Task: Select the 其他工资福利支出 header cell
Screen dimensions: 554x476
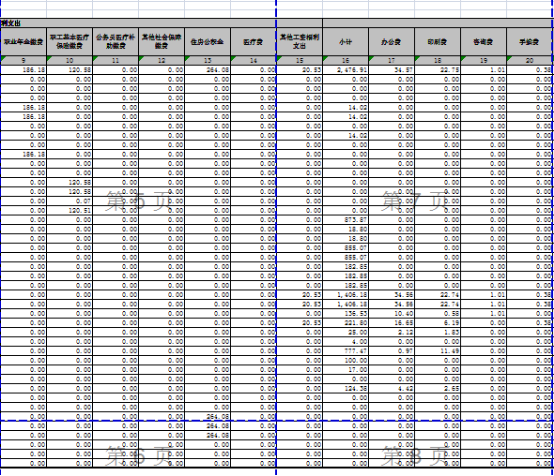Action: click(x=299, y=42)
